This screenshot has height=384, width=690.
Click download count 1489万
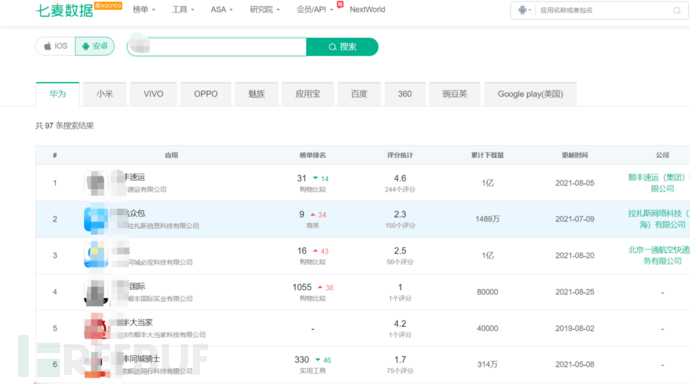tap(487, 219)
